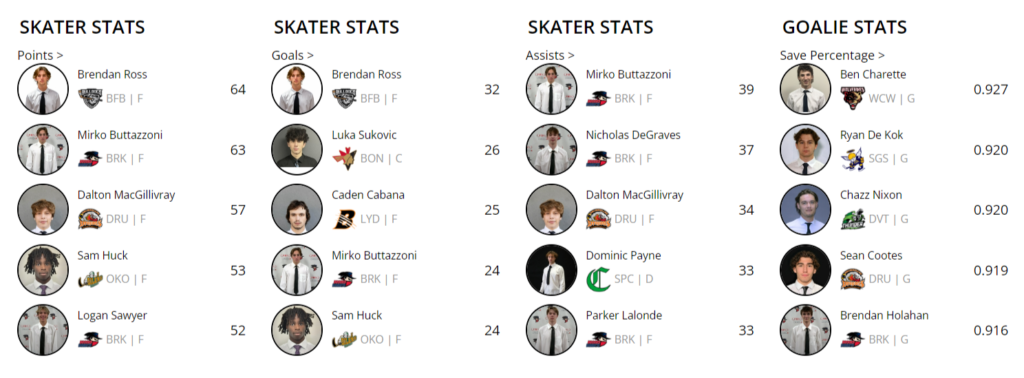1024x378 pixels.
Task: Click the BFB team logo beside Brendan Ross in Points
Action: tap(90, 98)
